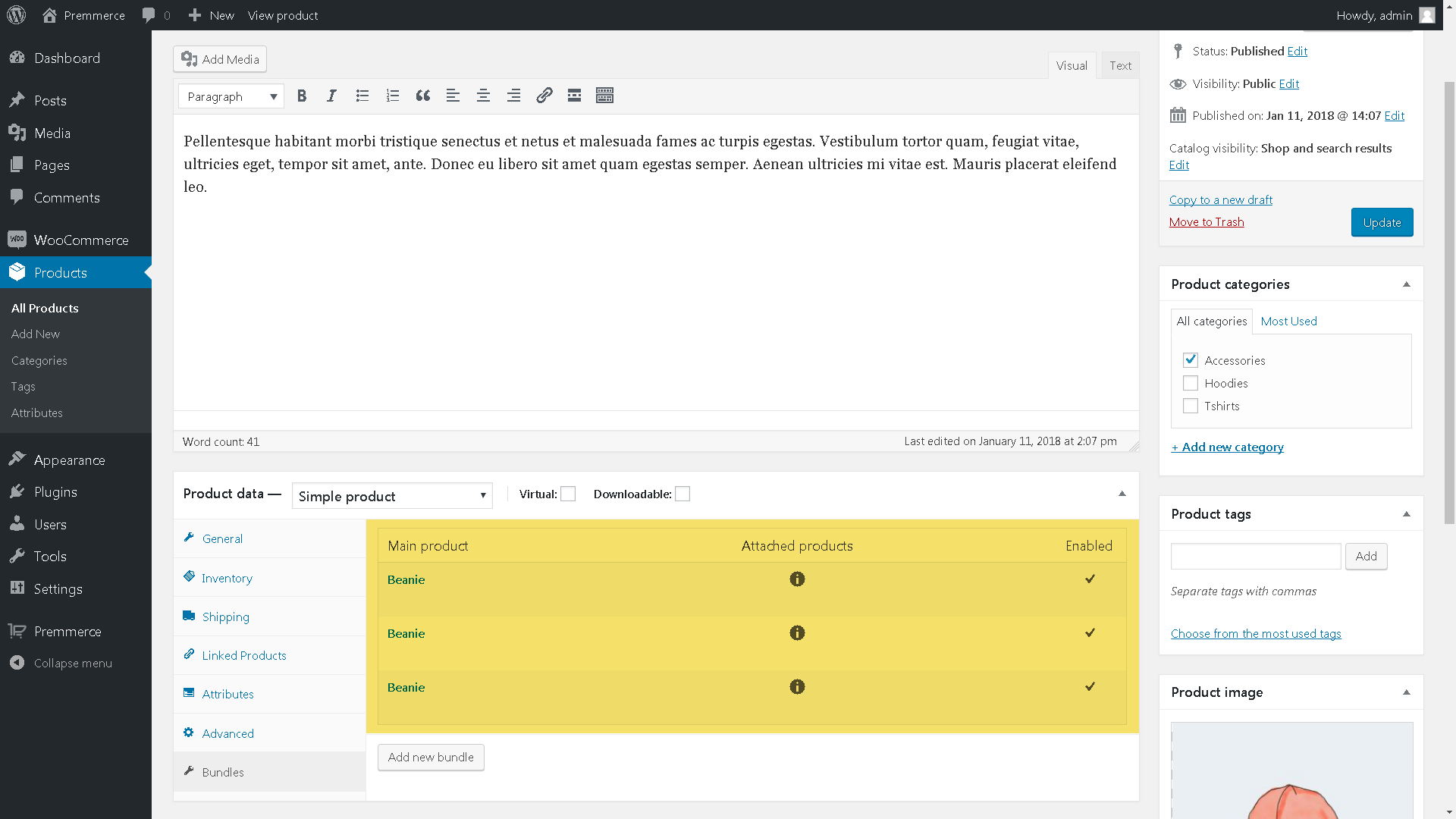Insert Read More tag icon

(574, 96)
